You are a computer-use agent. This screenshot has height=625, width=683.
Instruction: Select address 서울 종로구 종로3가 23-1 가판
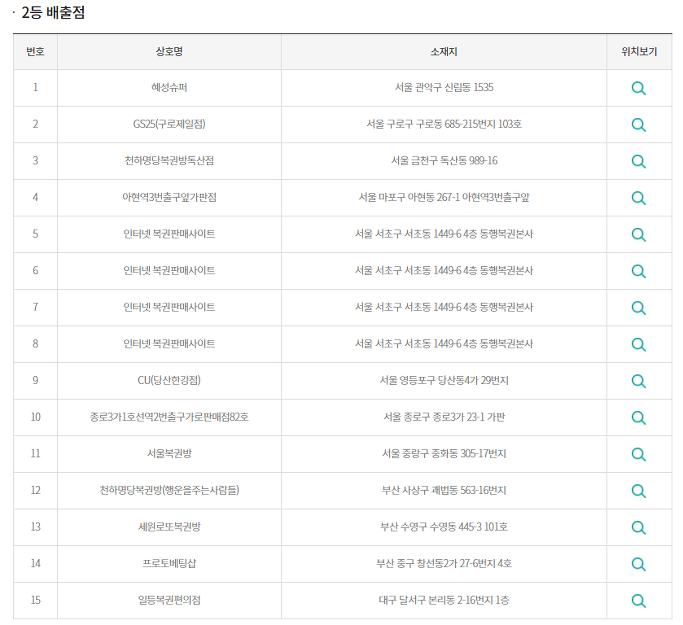[444, 417]
